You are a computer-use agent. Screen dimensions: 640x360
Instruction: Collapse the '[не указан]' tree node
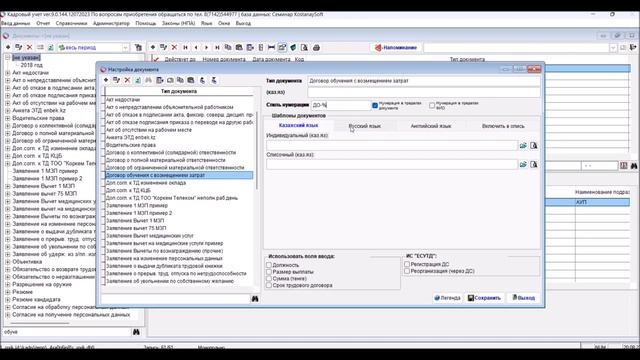click(7, 58)
